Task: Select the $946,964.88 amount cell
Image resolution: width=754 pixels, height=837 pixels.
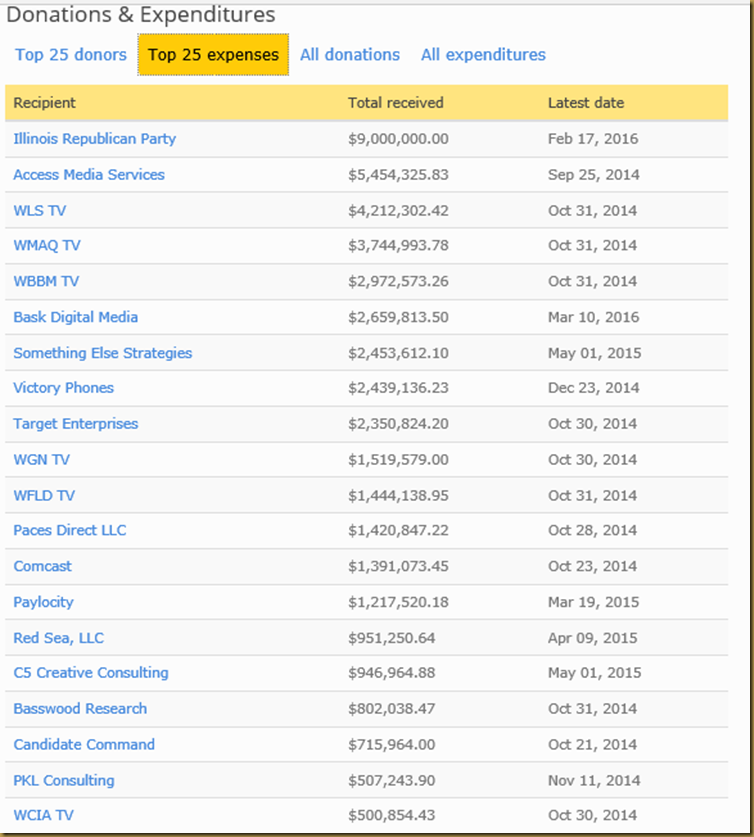Action: (392, 673)
